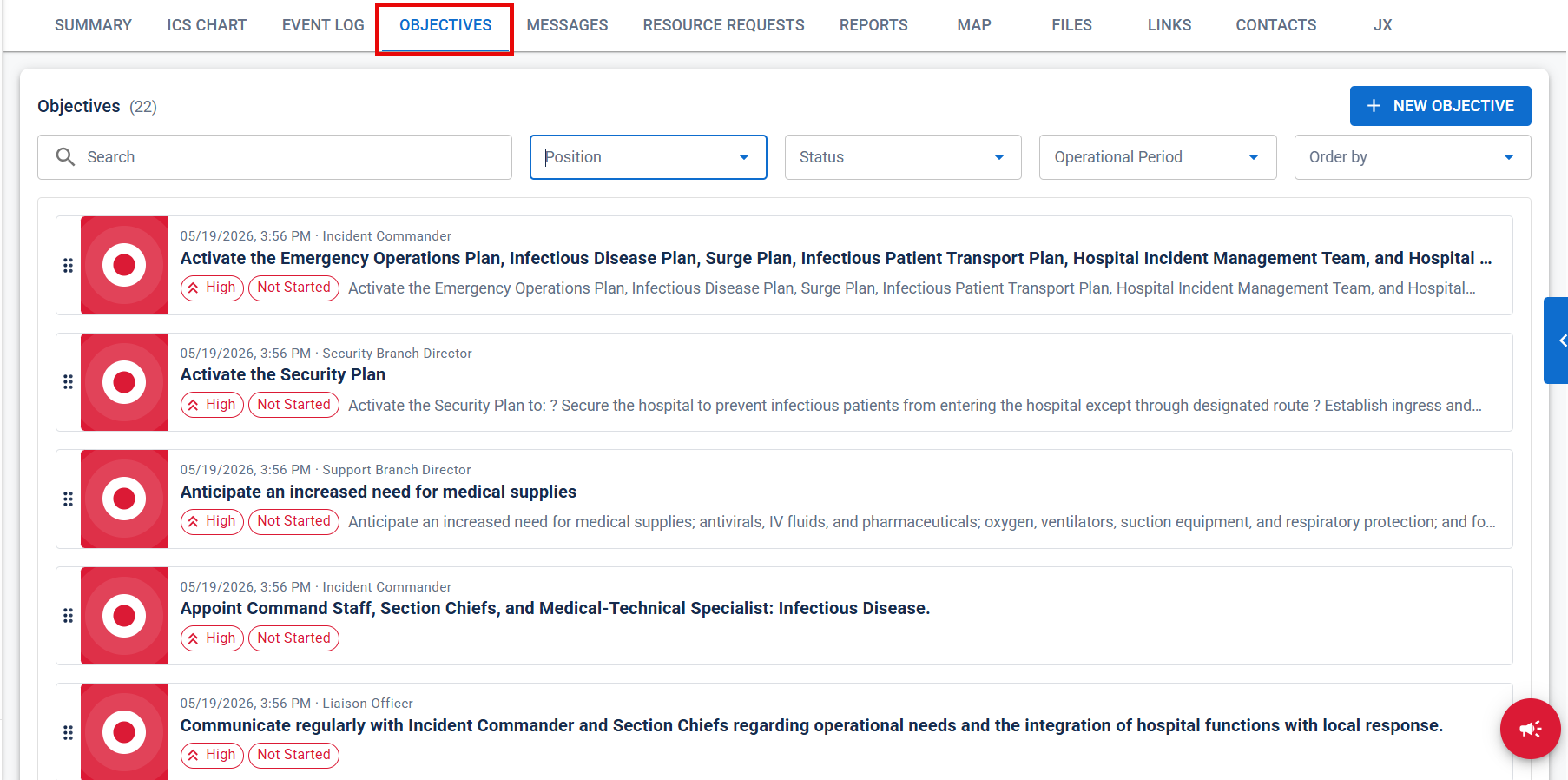Click High priority tag on Communicate regularly objective
Screen dimensions: 1568x780
coord(212,755)
